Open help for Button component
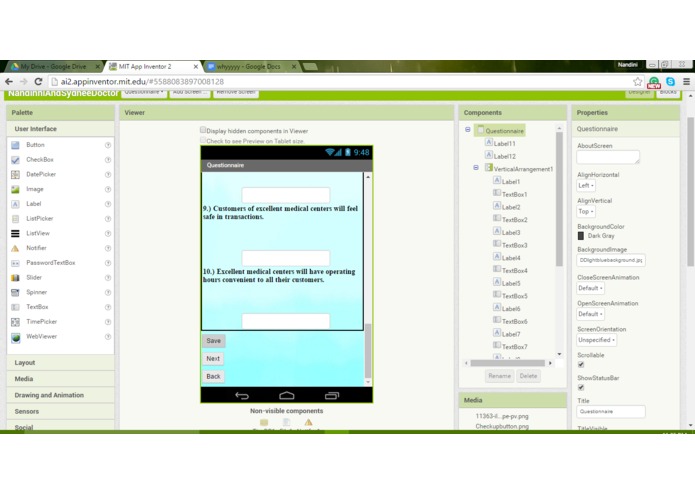The height and width of the screenshot is (494, 695). 108,145
